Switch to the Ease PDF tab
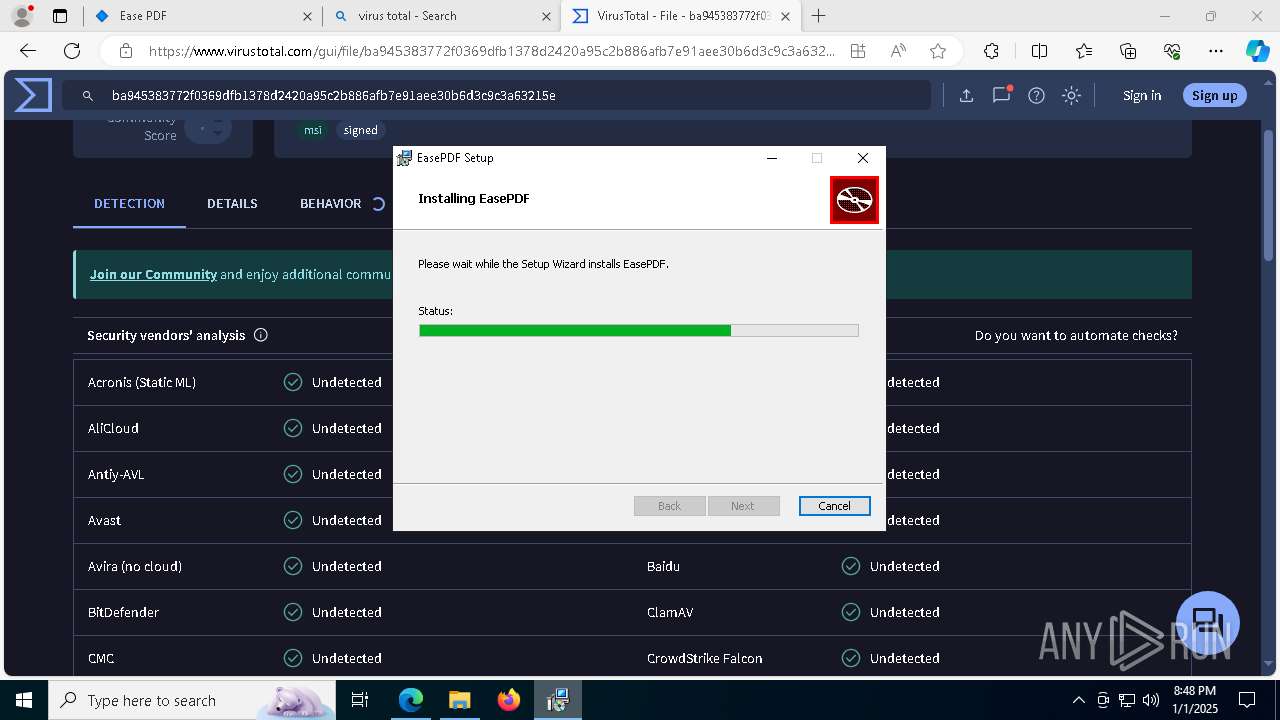Image resolution: width=1280 pixels, height=720 pixels. [x=203, y=16]
